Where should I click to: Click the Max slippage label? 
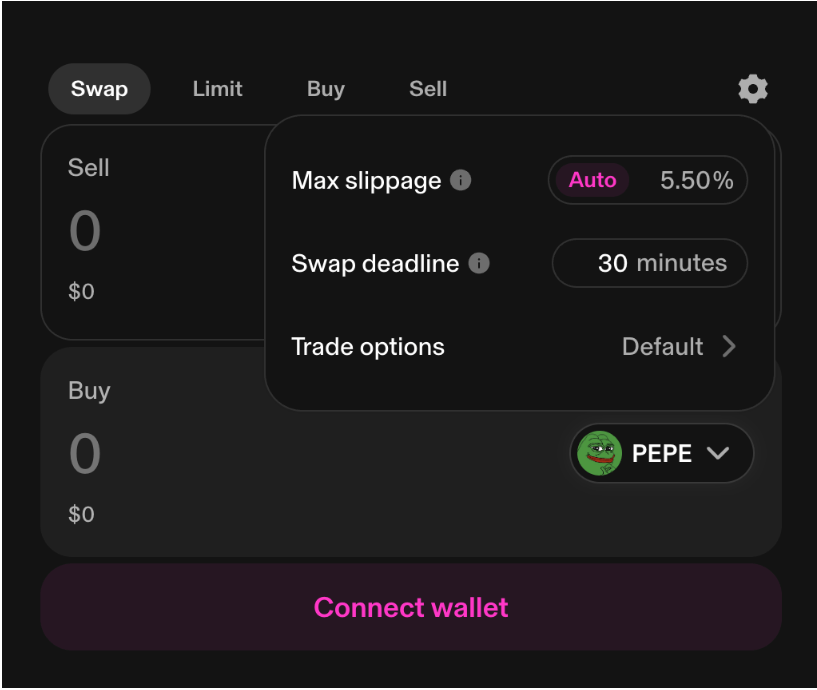pos(366,180)
